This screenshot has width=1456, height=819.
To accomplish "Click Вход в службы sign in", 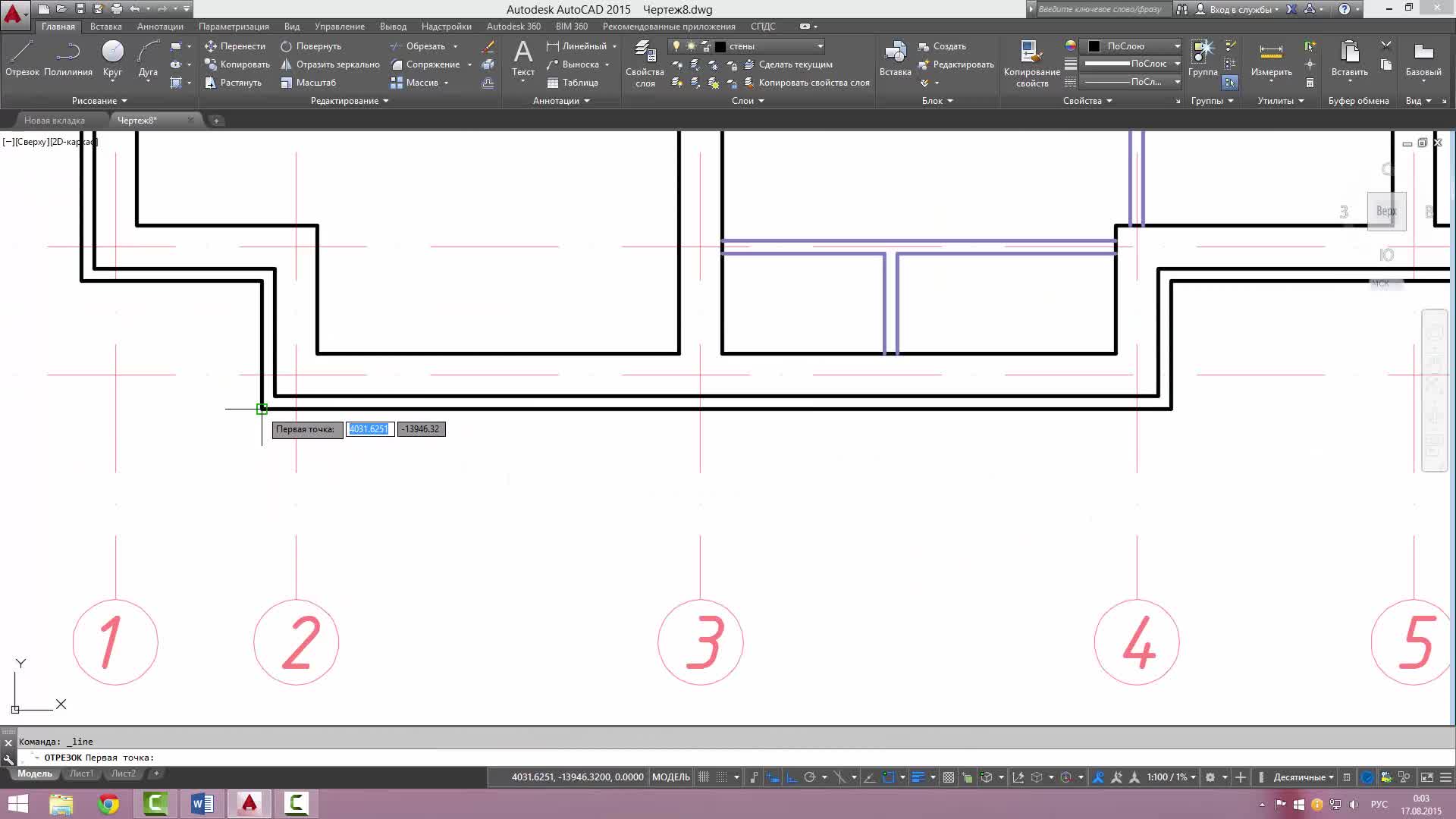I will 1236,9.
